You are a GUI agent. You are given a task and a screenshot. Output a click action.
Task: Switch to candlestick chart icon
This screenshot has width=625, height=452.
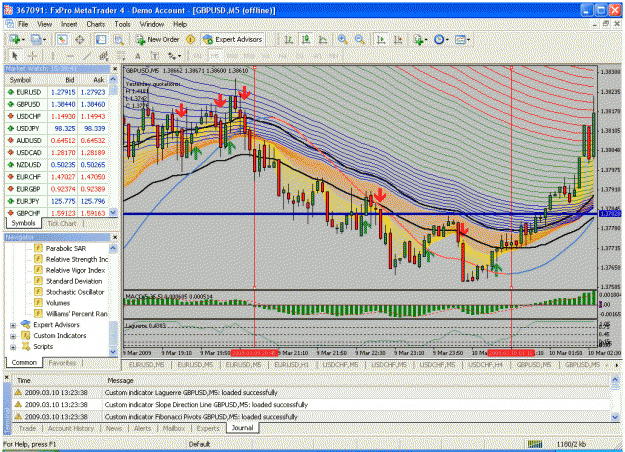[306, 39]
